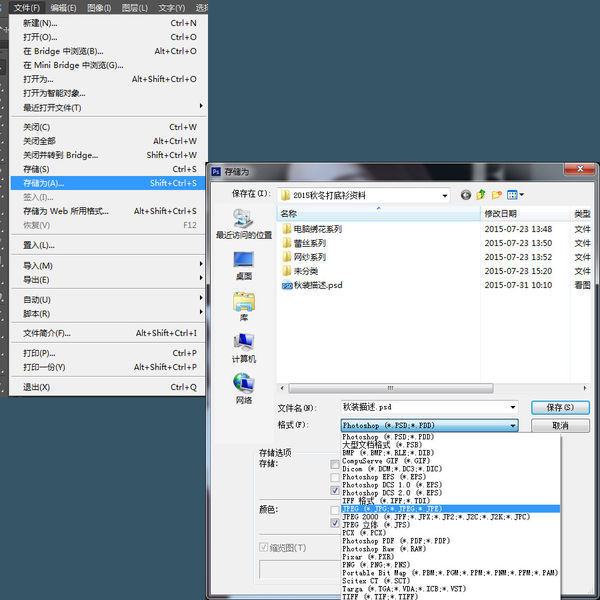Select Targa format option
Image resolution: width=600 pixels, height=600 pixels.
tap(450, 589)
